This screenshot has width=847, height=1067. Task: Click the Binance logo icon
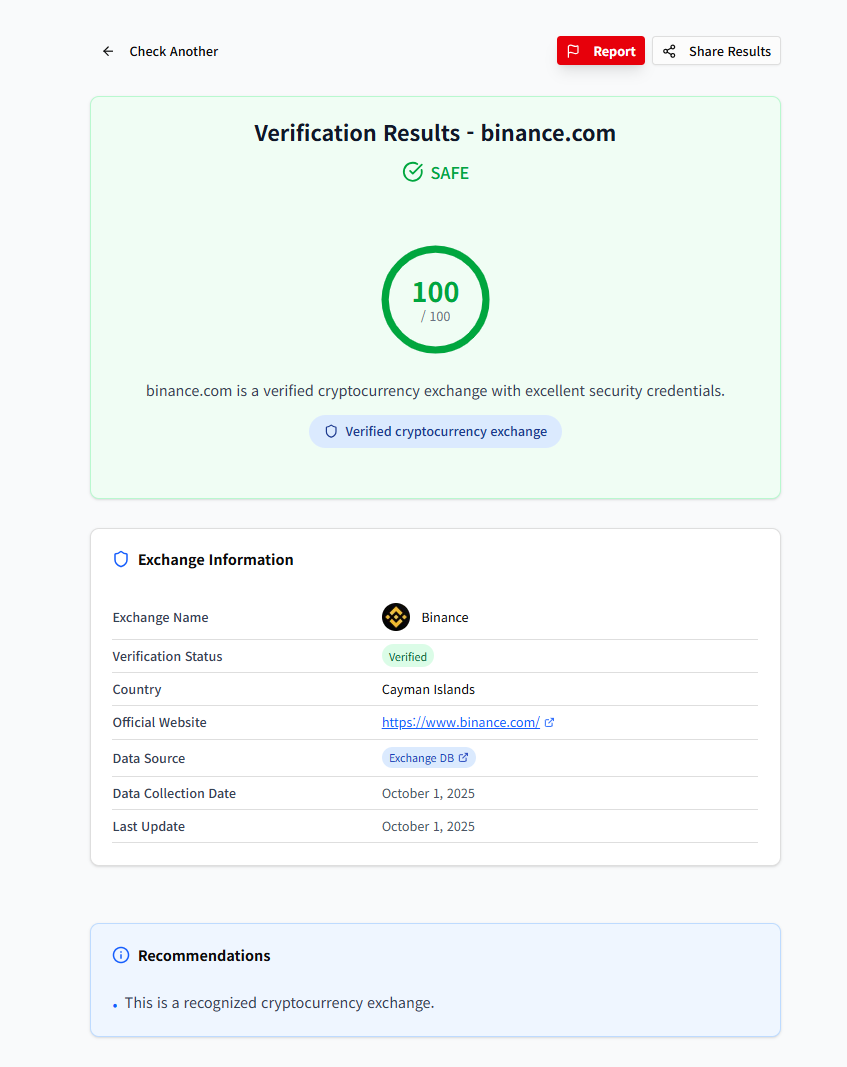coord(396,617)
